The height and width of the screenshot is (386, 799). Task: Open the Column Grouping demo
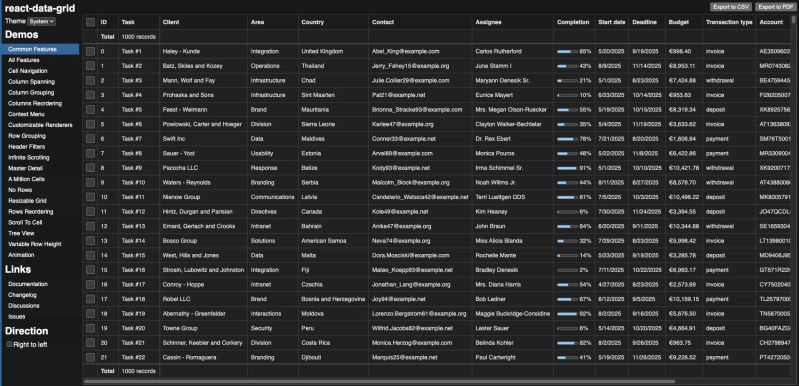click(41, 93)
